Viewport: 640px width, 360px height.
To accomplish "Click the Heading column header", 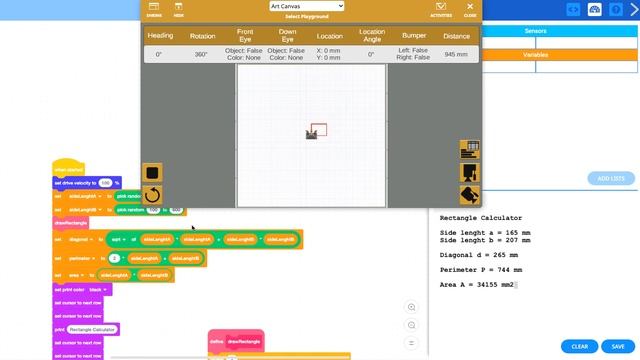I will click(160, 36).
